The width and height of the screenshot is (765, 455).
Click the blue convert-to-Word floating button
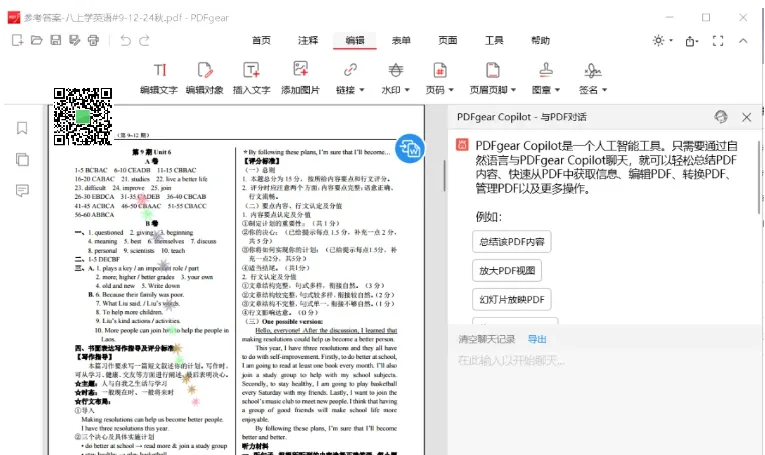[x=410, y=148]
